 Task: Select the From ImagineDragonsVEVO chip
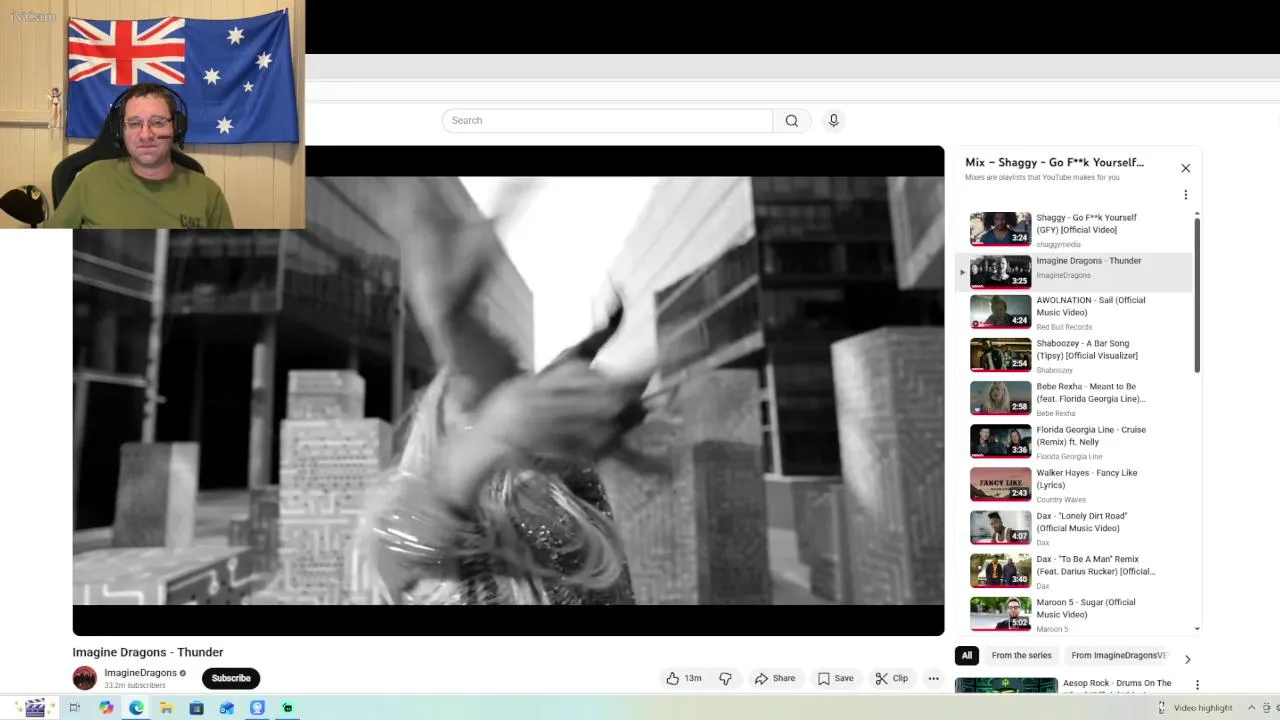pyautogui.click(x=1118, y=656)
